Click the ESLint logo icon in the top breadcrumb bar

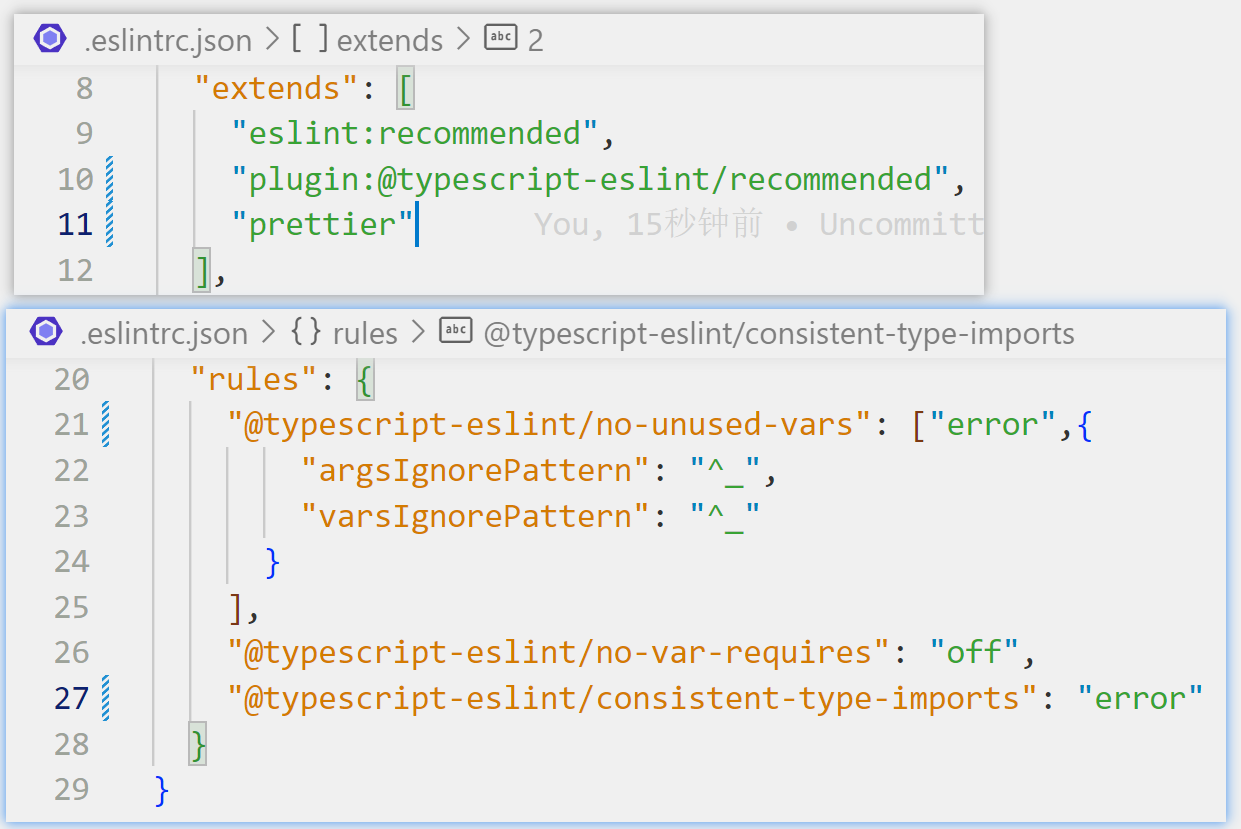click(x=49, y=39)
